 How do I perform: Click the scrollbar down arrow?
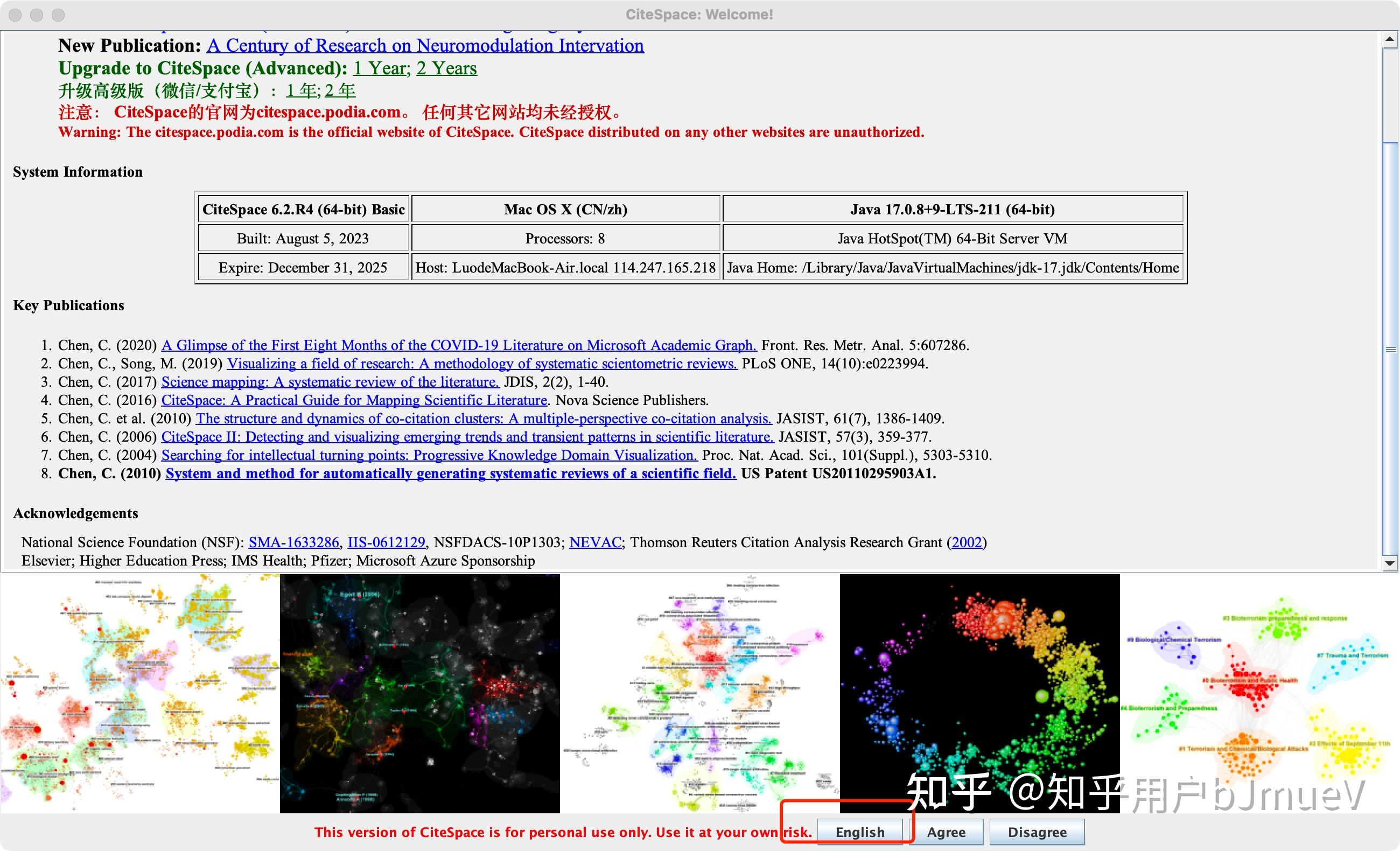[1389, 563]
